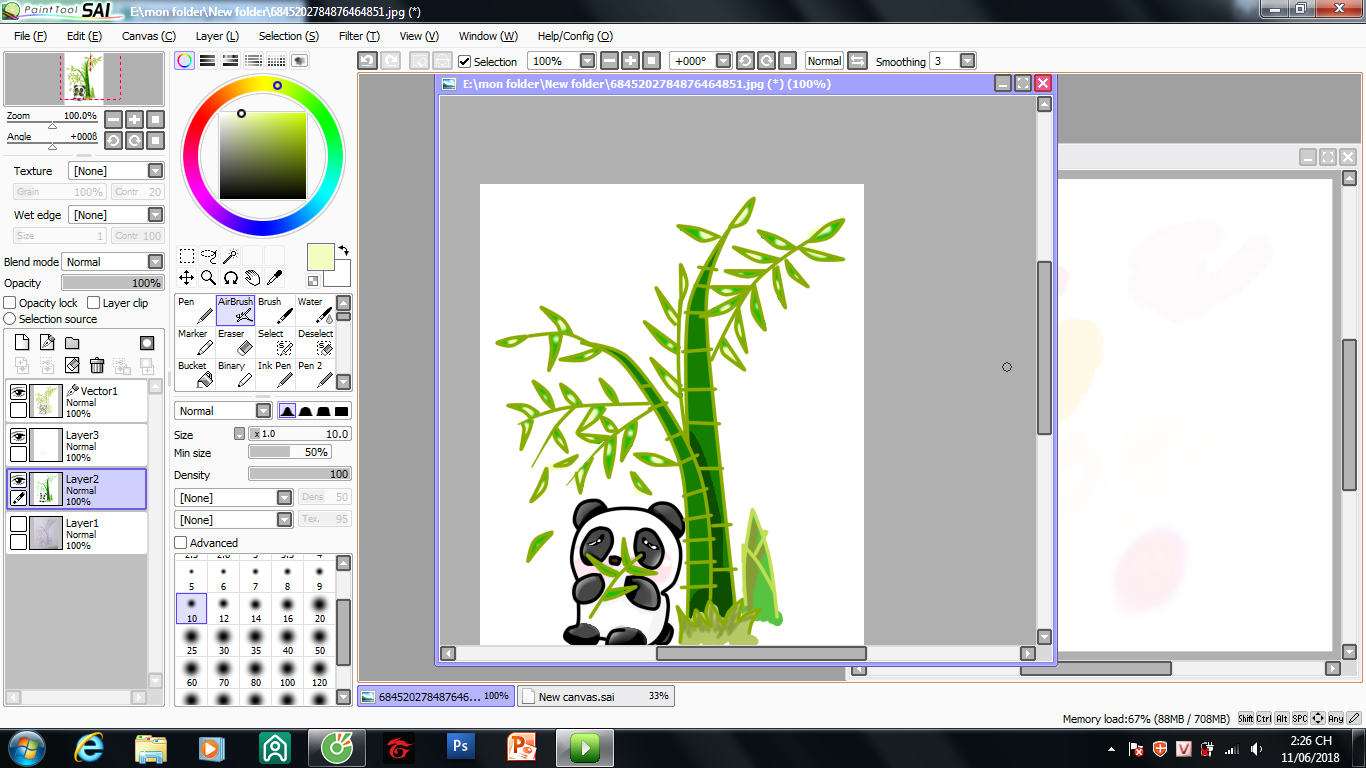Open the Help/Config menu

click(x=575, y=36)
